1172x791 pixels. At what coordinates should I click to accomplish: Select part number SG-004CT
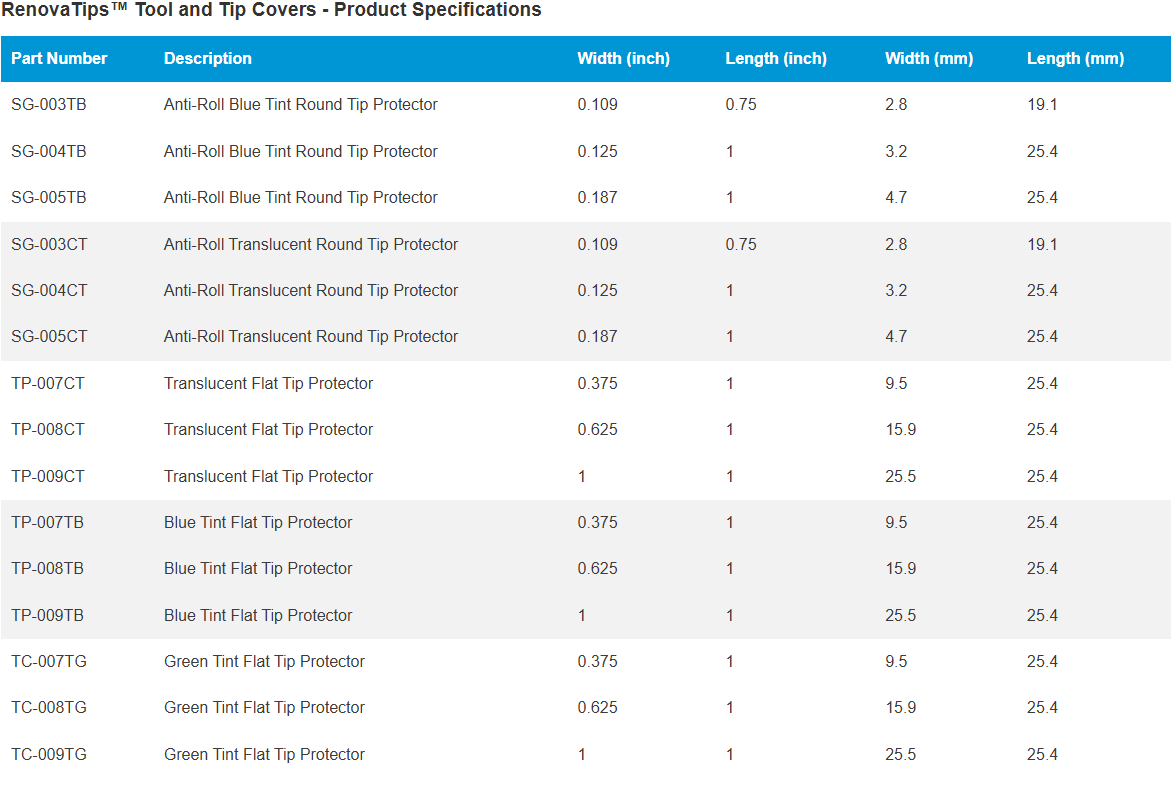point(49,291)
